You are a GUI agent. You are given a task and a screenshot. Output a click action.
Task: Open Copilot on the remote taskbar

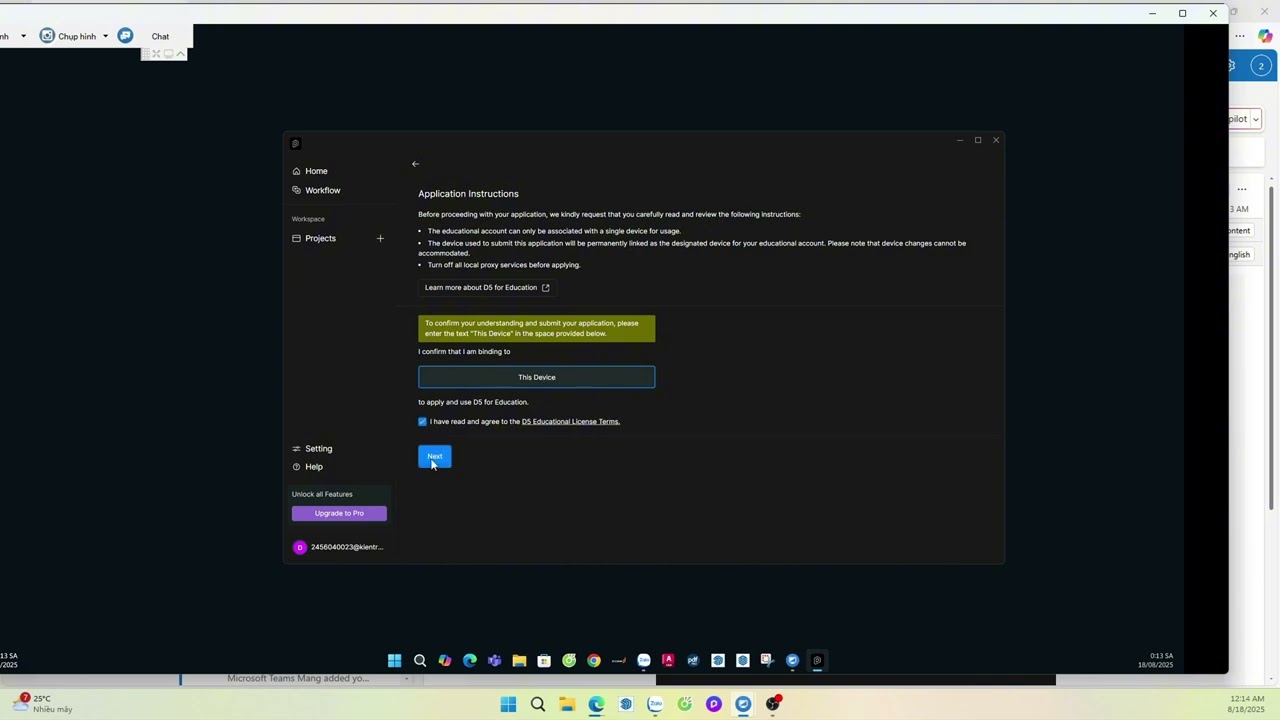(445, 660)
